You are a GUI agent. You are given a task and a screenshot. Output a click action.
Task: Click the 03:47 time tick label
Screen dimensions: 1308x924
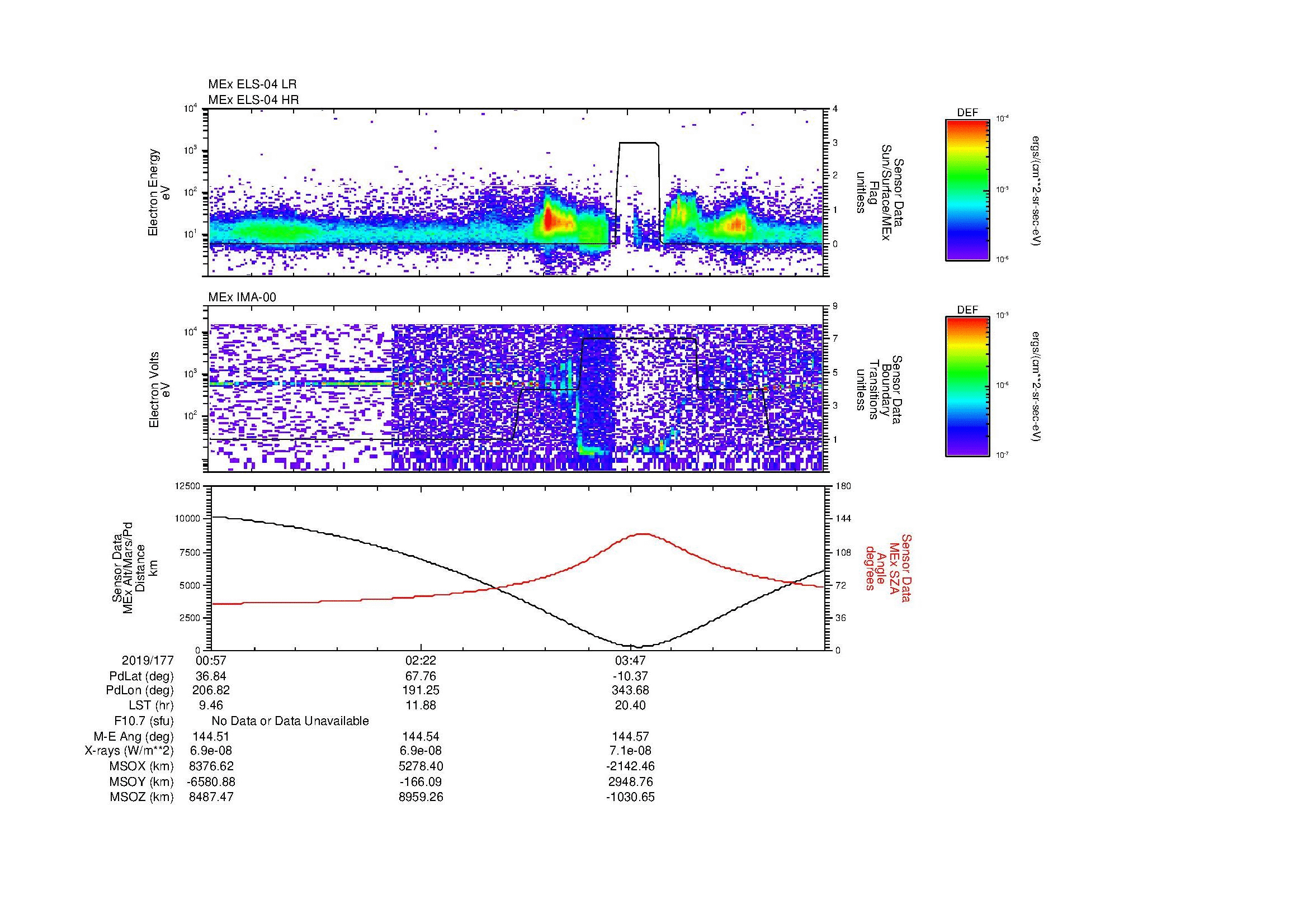coord(630,661)
